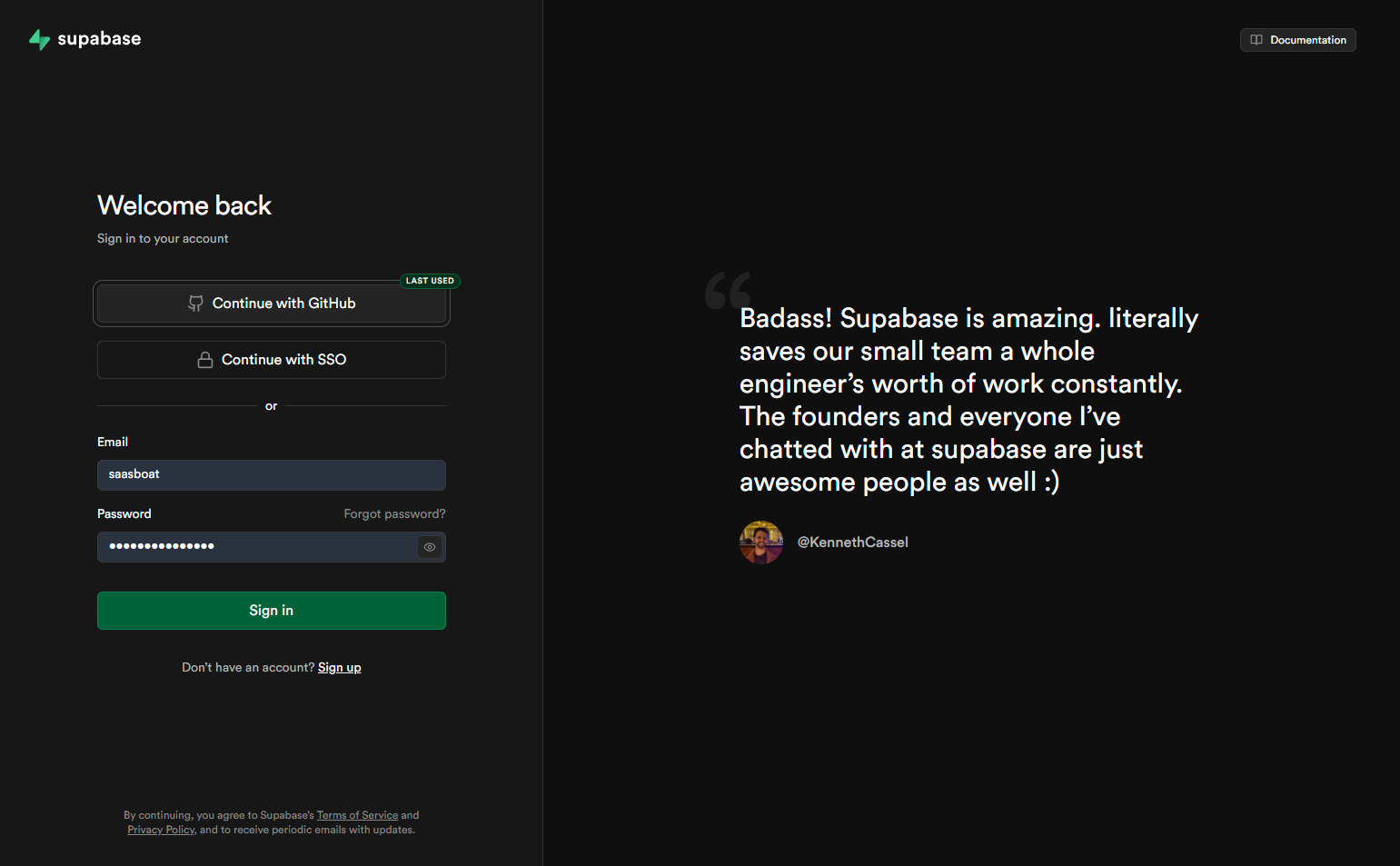1400x866 pixels.
Task: Click the LAST USED badge
Action: (x=430, y=281)
